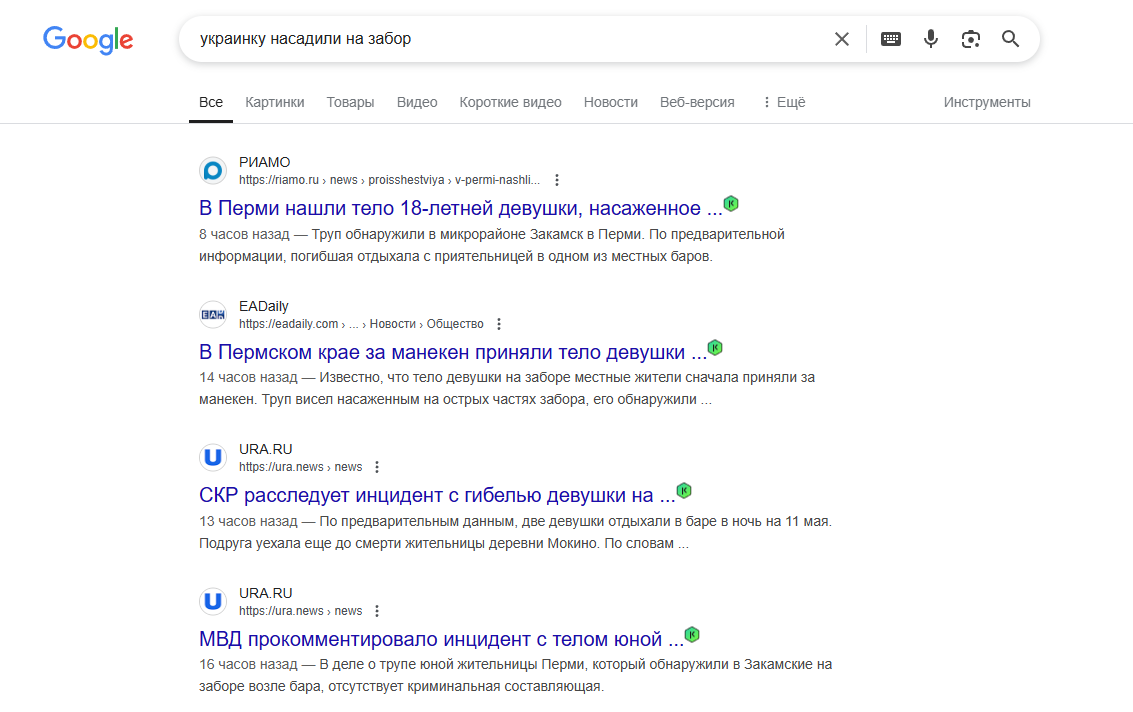Open В Пермском крае за манекен link
The height and width of the screenshot is (712, 1133).
[453, 352]
